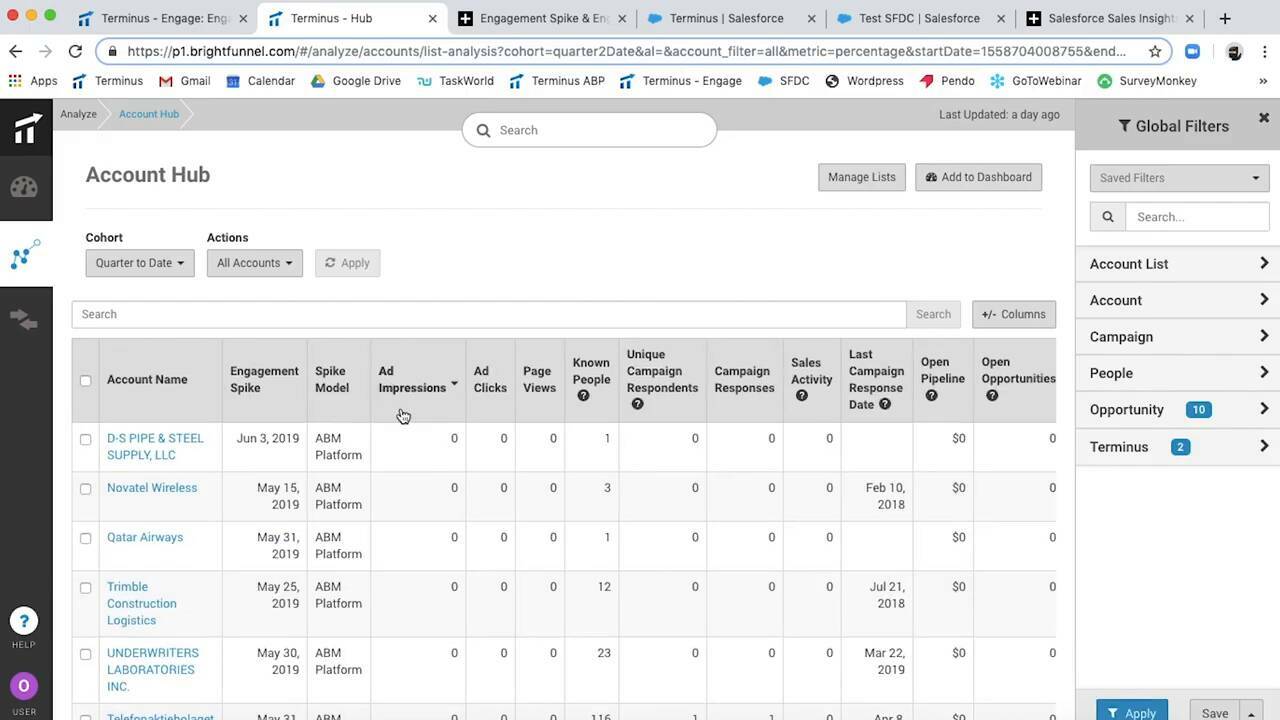1280x720 pixels.
Task: Click the Ad Impressions sort arrow
Action: [453, 382]
